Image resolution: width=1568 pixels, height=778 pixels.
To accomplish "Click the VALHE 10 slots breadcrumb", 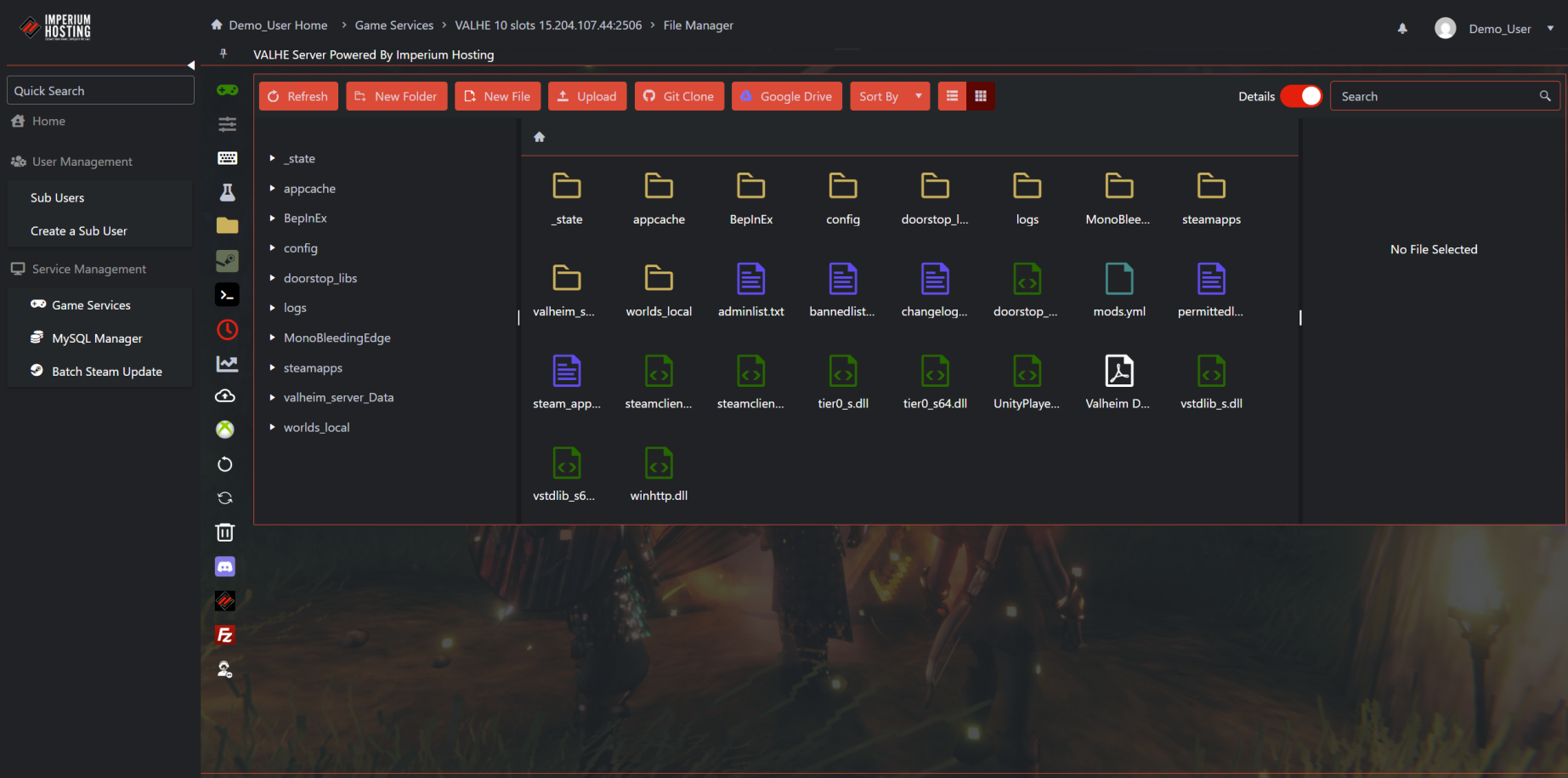I will point(548,26).
